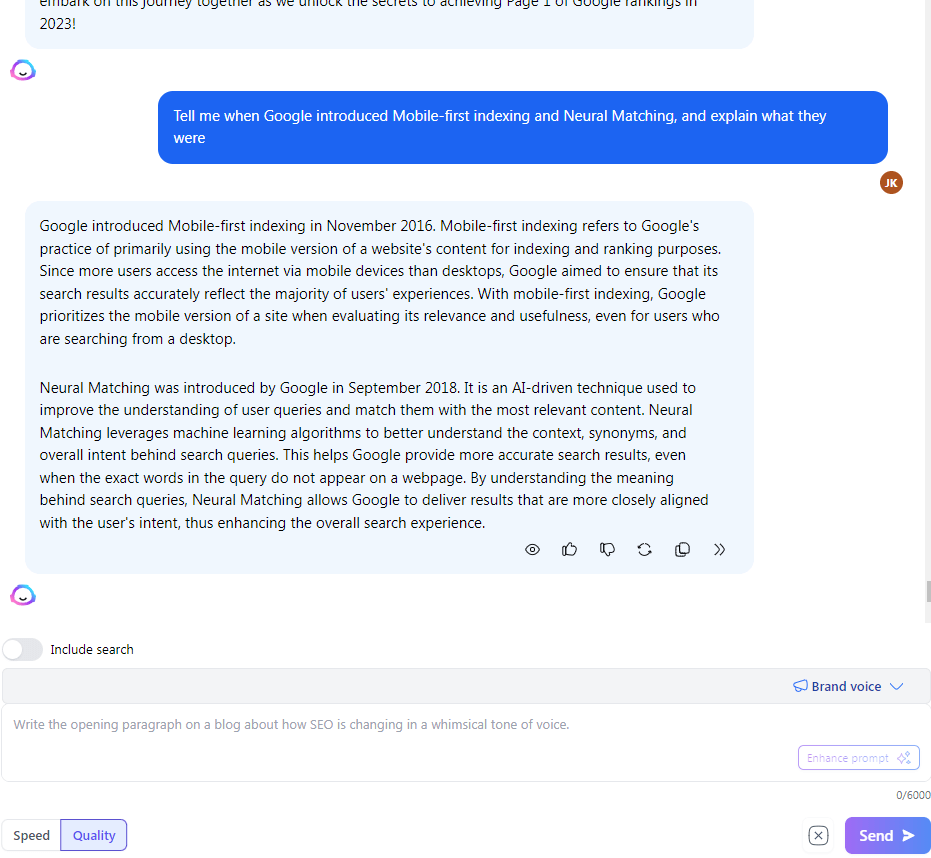Image resolution: width=931 pixels, height=858 pixels.
Task: Regenerate the response with refresh icon
Action: coord(644,549)
